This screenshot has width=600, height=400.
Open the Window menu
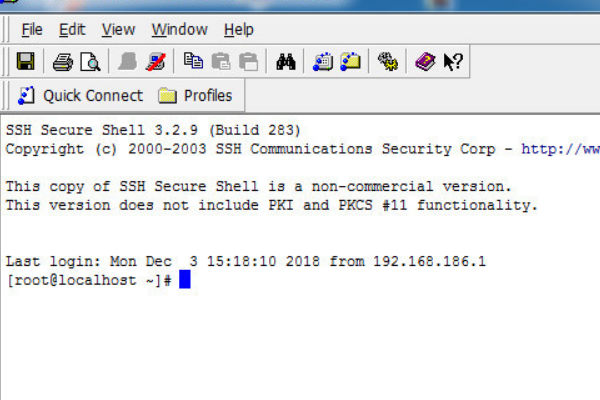pos(180,30)
